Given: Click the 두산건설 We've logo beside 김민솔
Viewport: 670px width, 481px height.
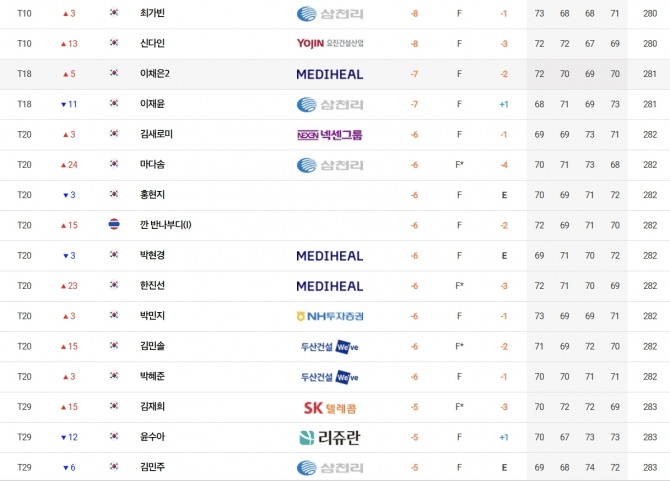Looking at the screenshot, I should pyautogui.click(x=330, y=347).
